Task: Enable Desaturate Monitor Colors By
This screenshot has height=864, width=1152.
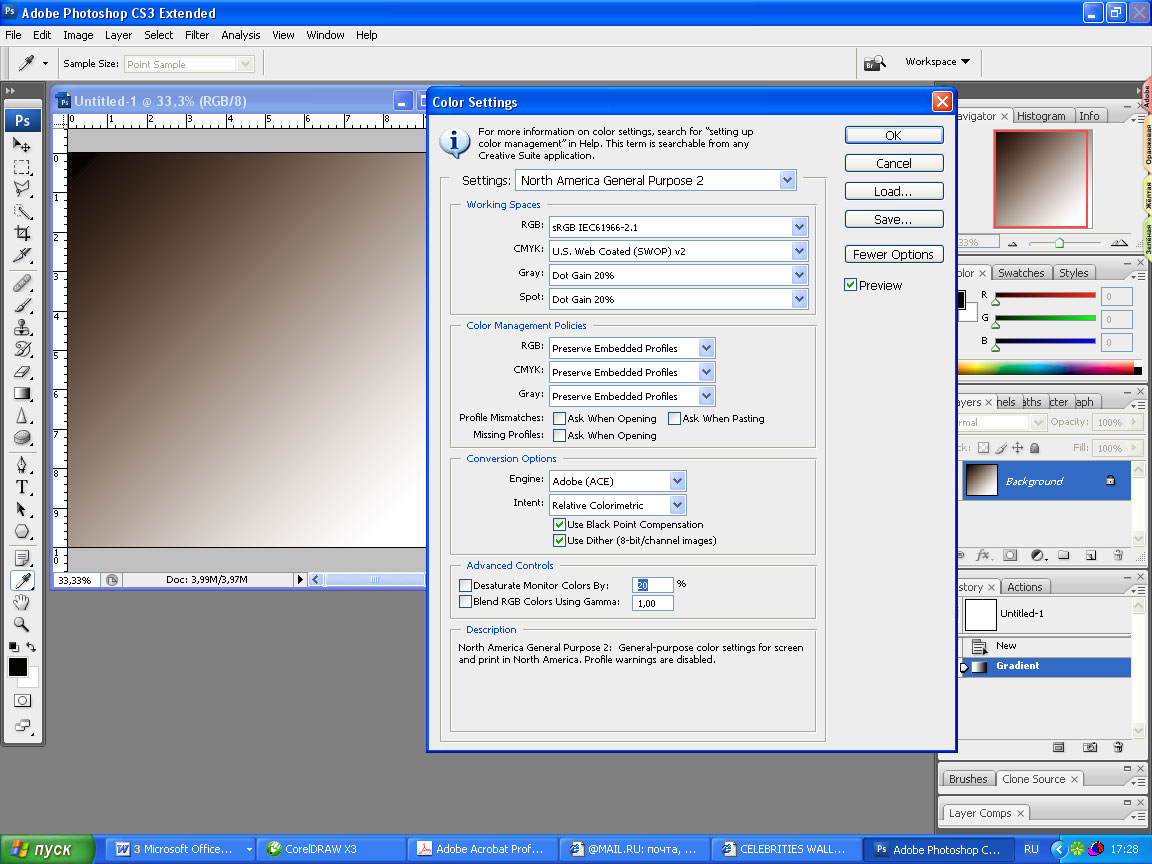Action: tap(465, 586)
